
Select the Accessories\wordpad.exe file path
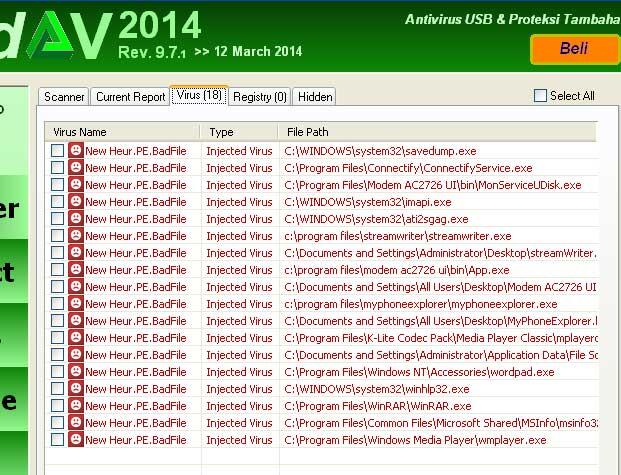419,372
